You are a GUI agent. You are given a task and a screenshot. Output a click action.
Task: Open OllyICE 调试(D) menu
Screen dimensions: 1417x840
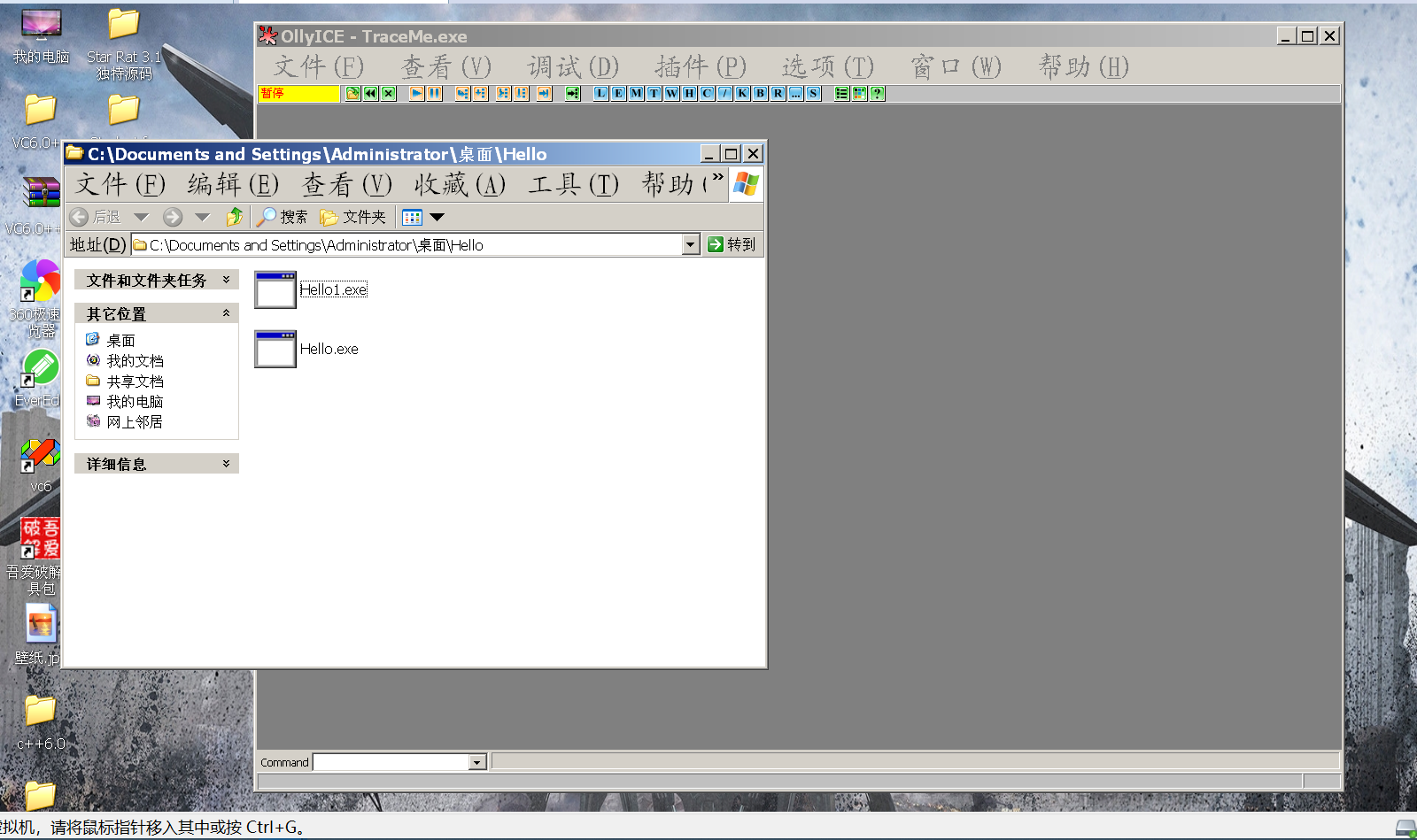coord(573,66)
